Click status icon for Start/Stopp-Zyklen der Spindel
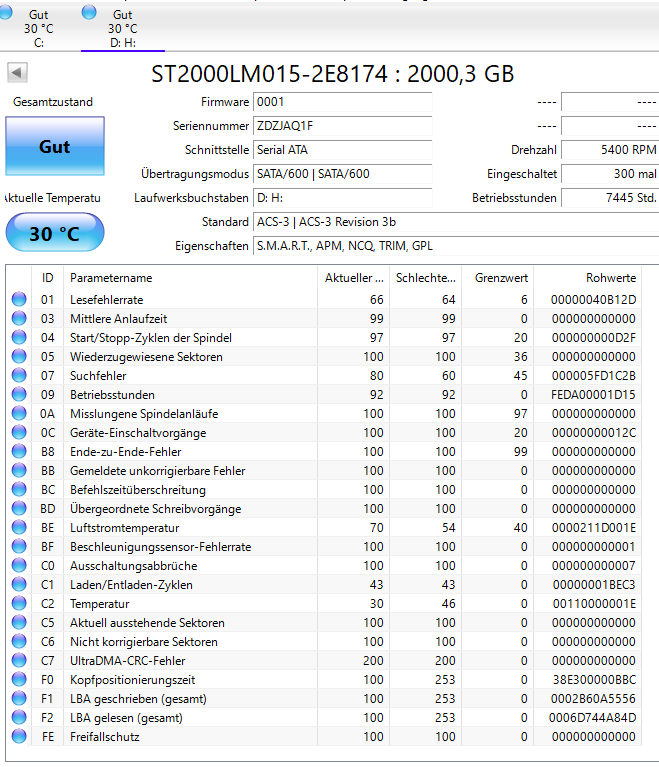Screen dimensions: 659x767 (x=19, y=337)
